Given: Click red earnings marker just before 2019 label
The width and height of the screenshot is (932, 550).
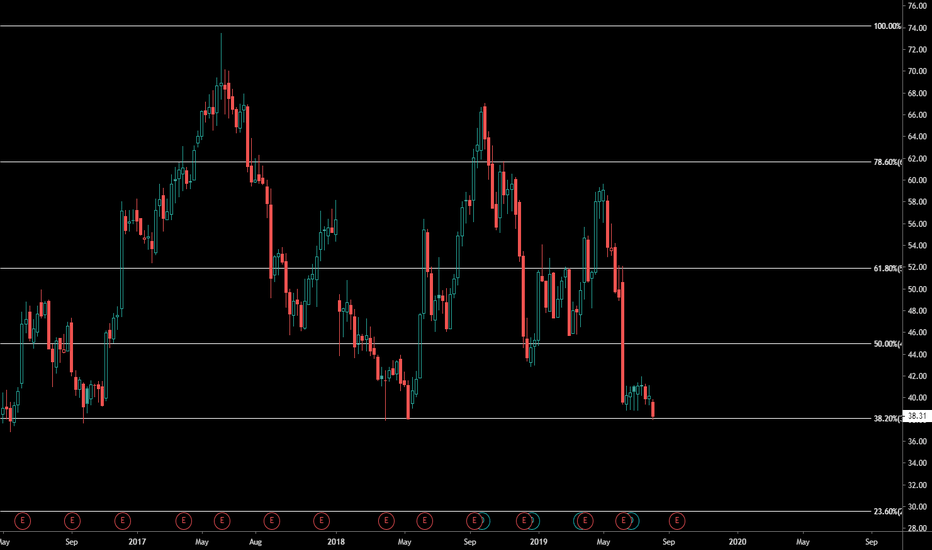Looking at the screenshot, I should [524, 521].
